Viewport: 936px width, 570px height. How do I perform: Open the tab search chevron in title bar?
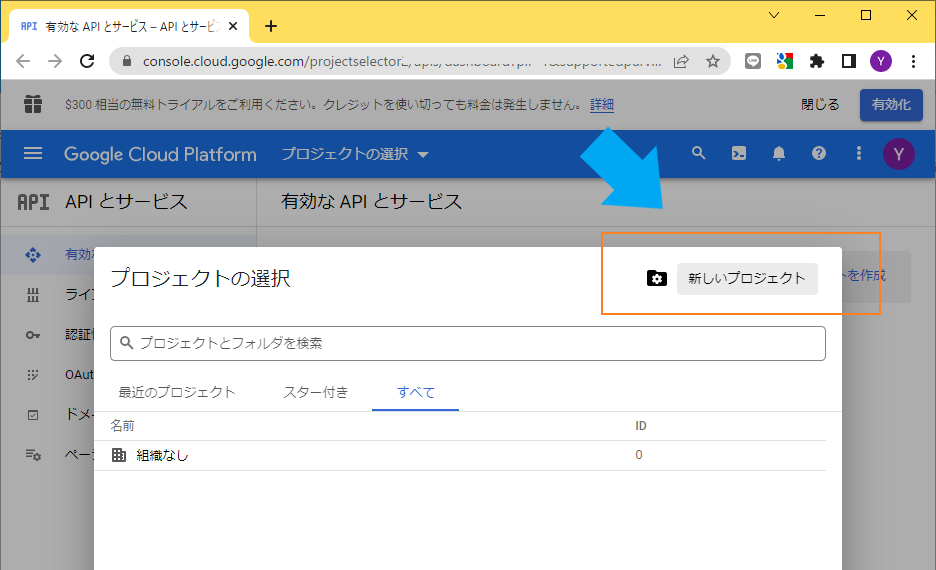(x=774, y=16)
